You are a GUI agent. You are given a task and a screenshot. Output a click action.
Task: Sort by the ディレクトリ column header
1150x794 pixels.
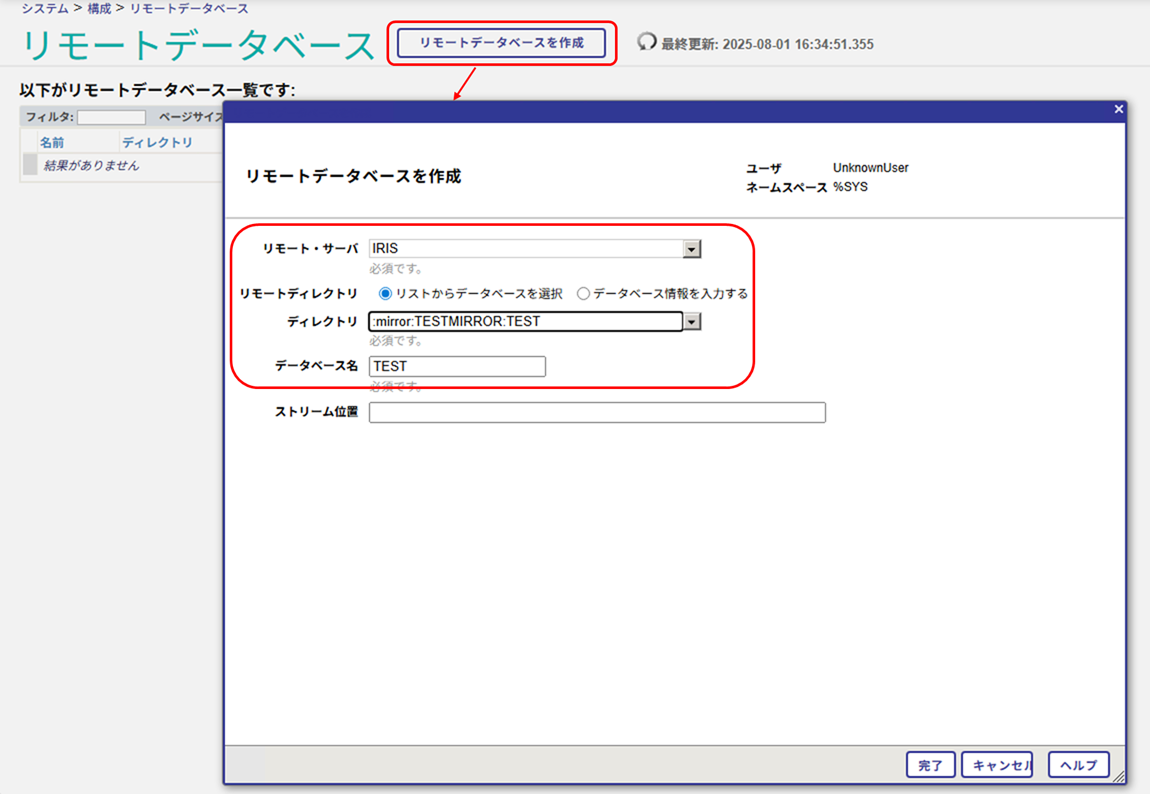(157, 143)
